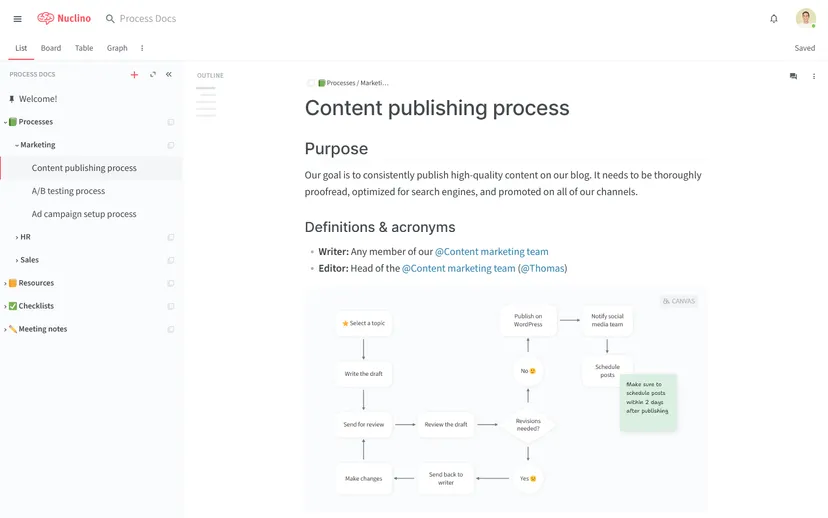Click the pin icon next to Welcome!

[12, 99]
